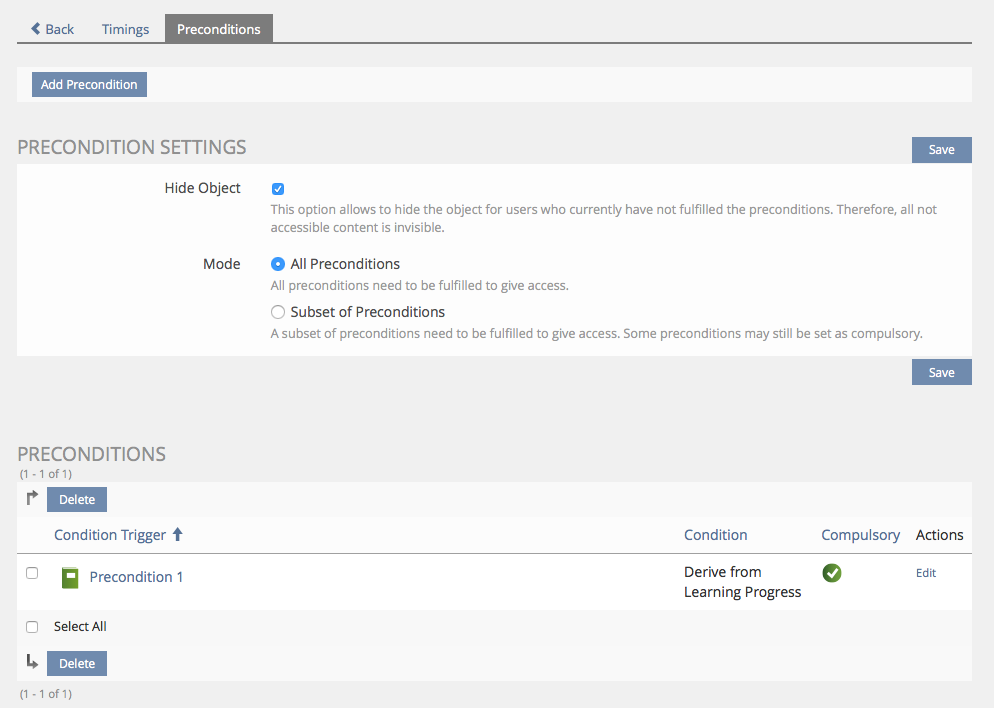Click the green learning module icon beside Precondition 1

point(69,577)
